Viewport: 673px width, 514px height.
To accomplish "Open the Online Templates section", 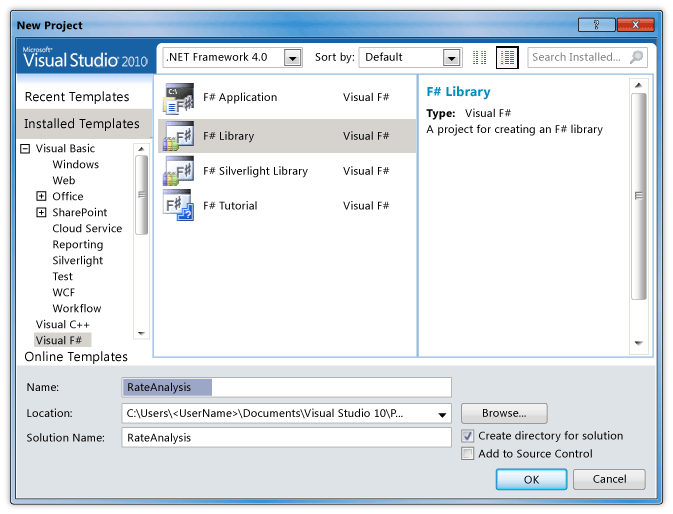I will click(76, 357).
